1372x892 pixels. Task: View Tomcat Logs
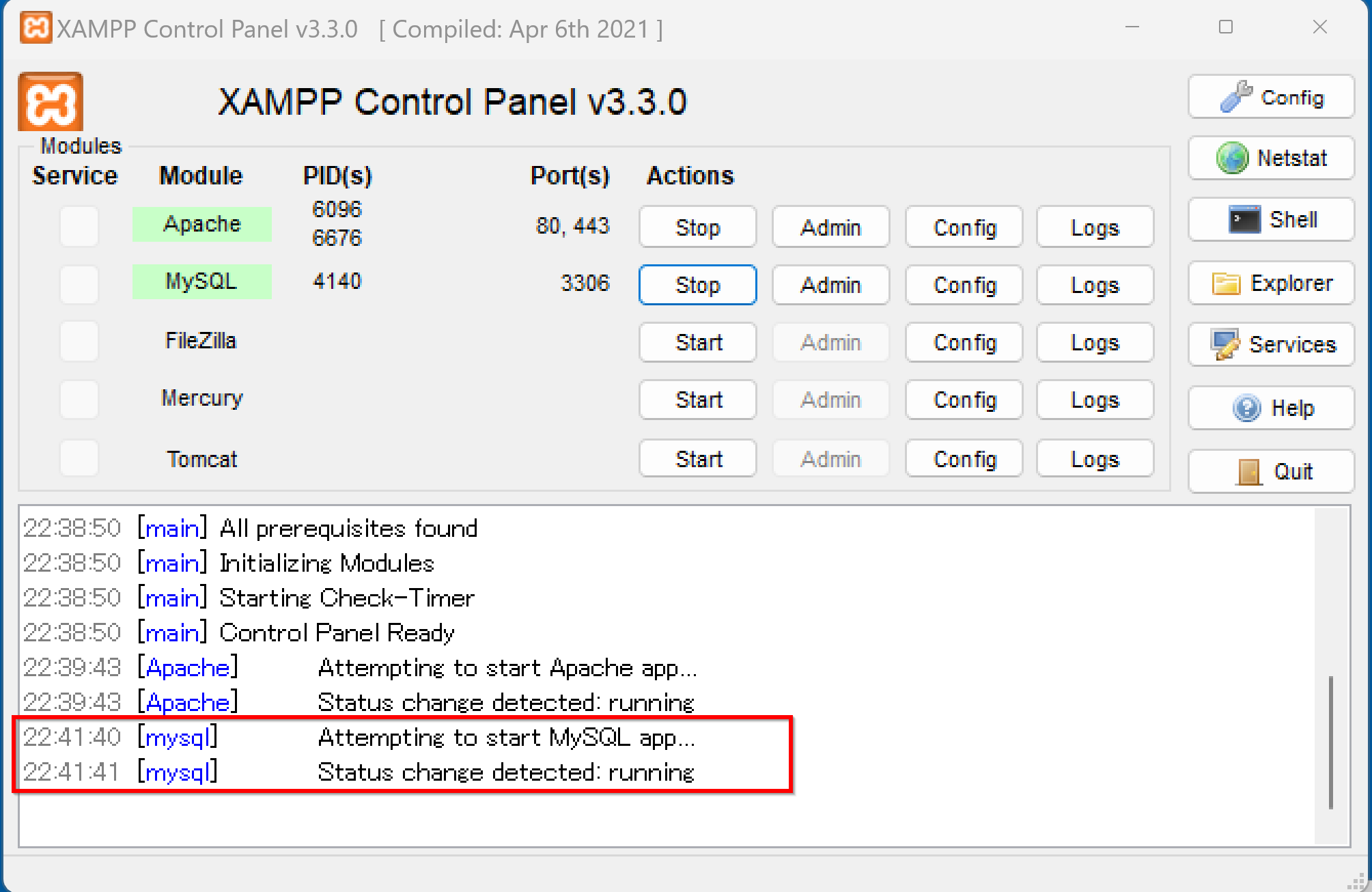point(1095,458)
